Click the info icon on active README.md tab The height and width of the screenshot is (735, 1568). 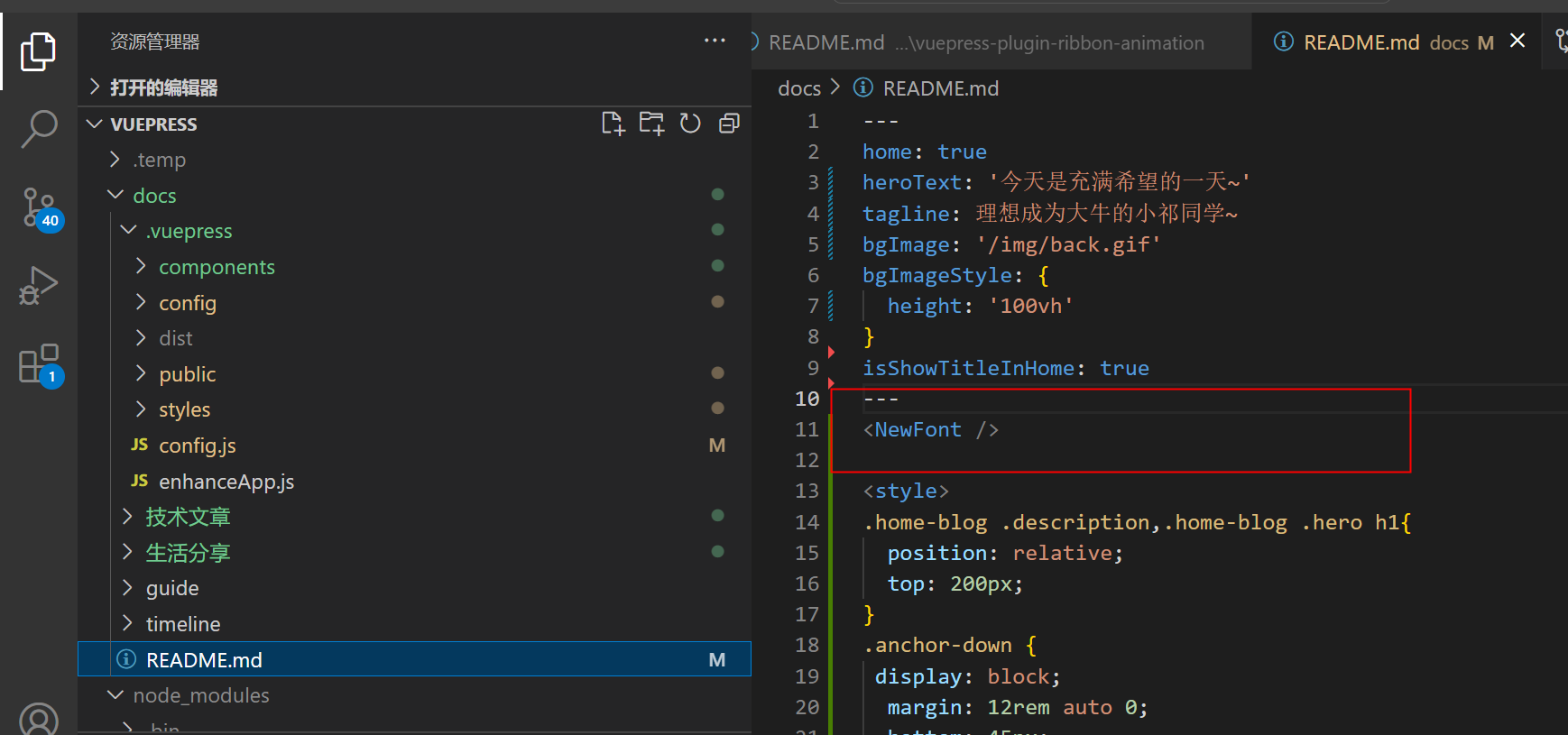1284,41
